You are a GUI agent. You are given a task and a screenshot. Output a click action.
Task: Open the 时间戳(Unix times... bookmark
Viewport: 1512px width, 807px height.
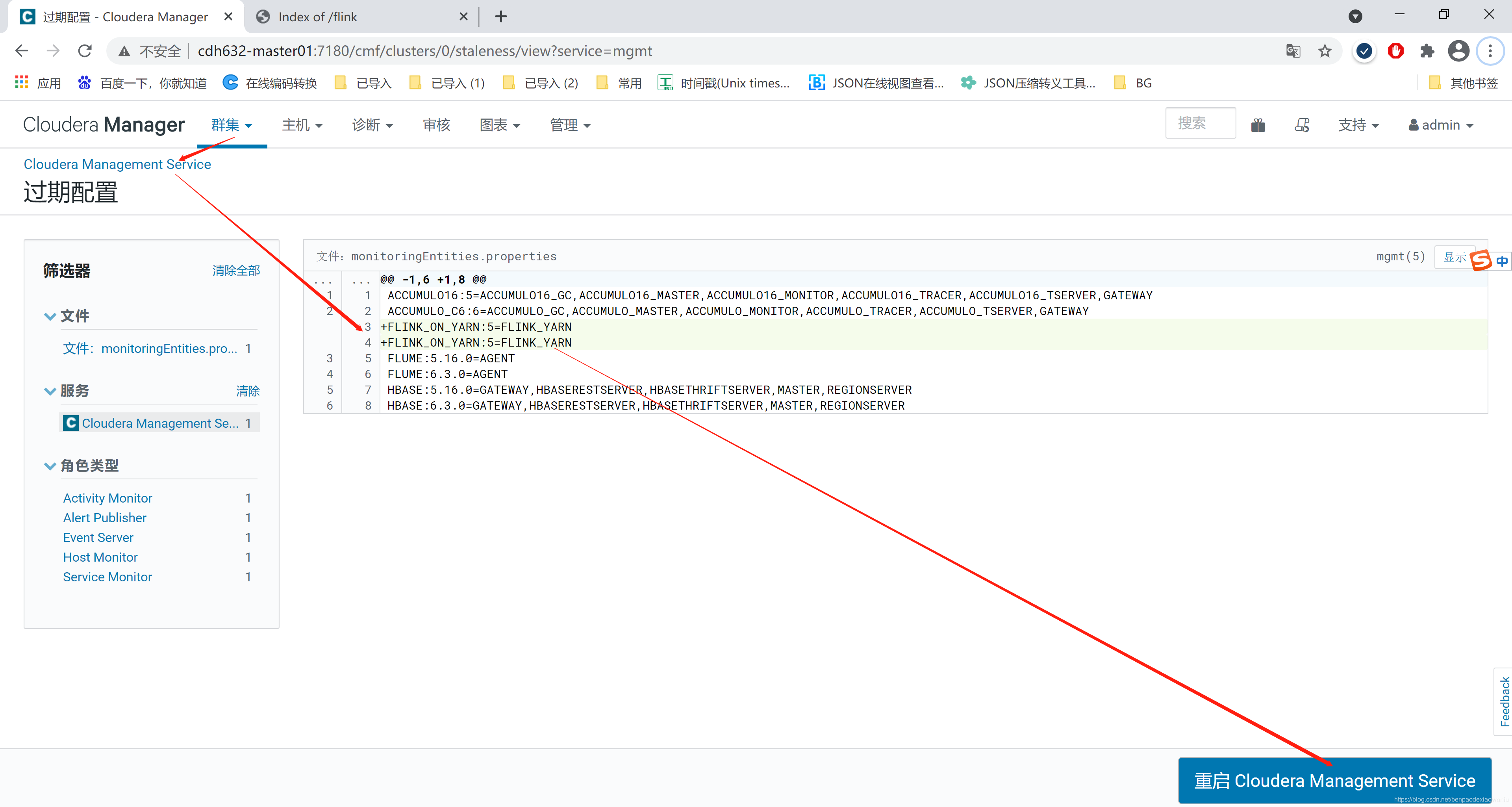724,83
